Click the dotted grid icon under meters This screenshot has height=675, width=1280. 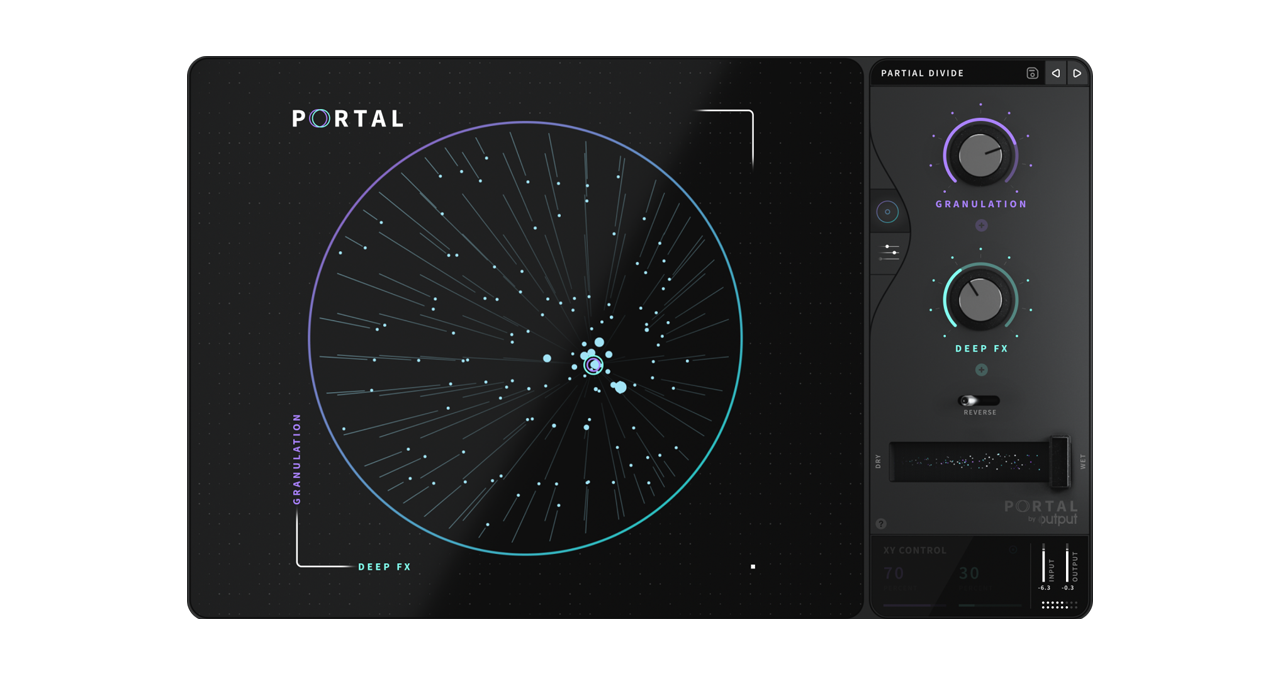(x=1059, y=605)
